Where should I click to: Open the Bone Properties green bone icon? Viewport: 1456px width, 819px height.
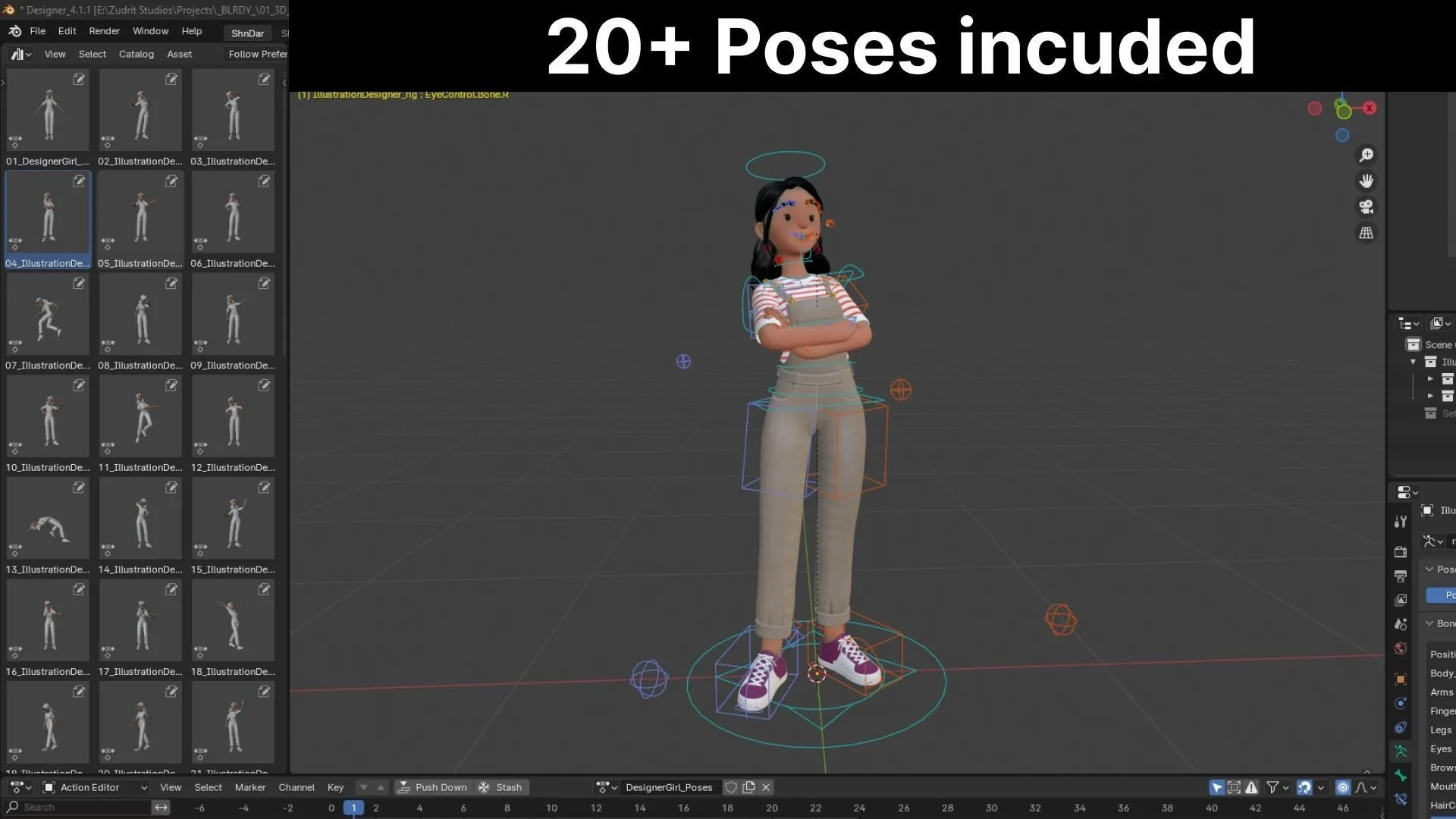1400,776
